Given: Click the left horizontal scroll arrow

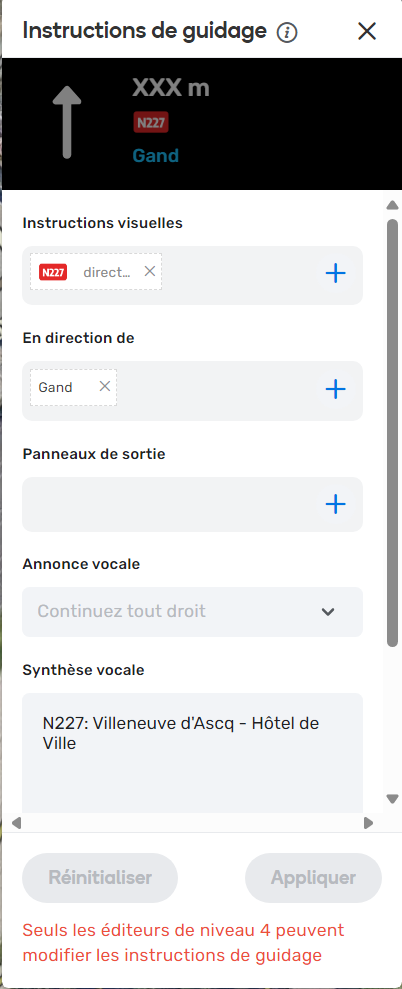Looking at the screenshot, I should (x=16, y=822).
